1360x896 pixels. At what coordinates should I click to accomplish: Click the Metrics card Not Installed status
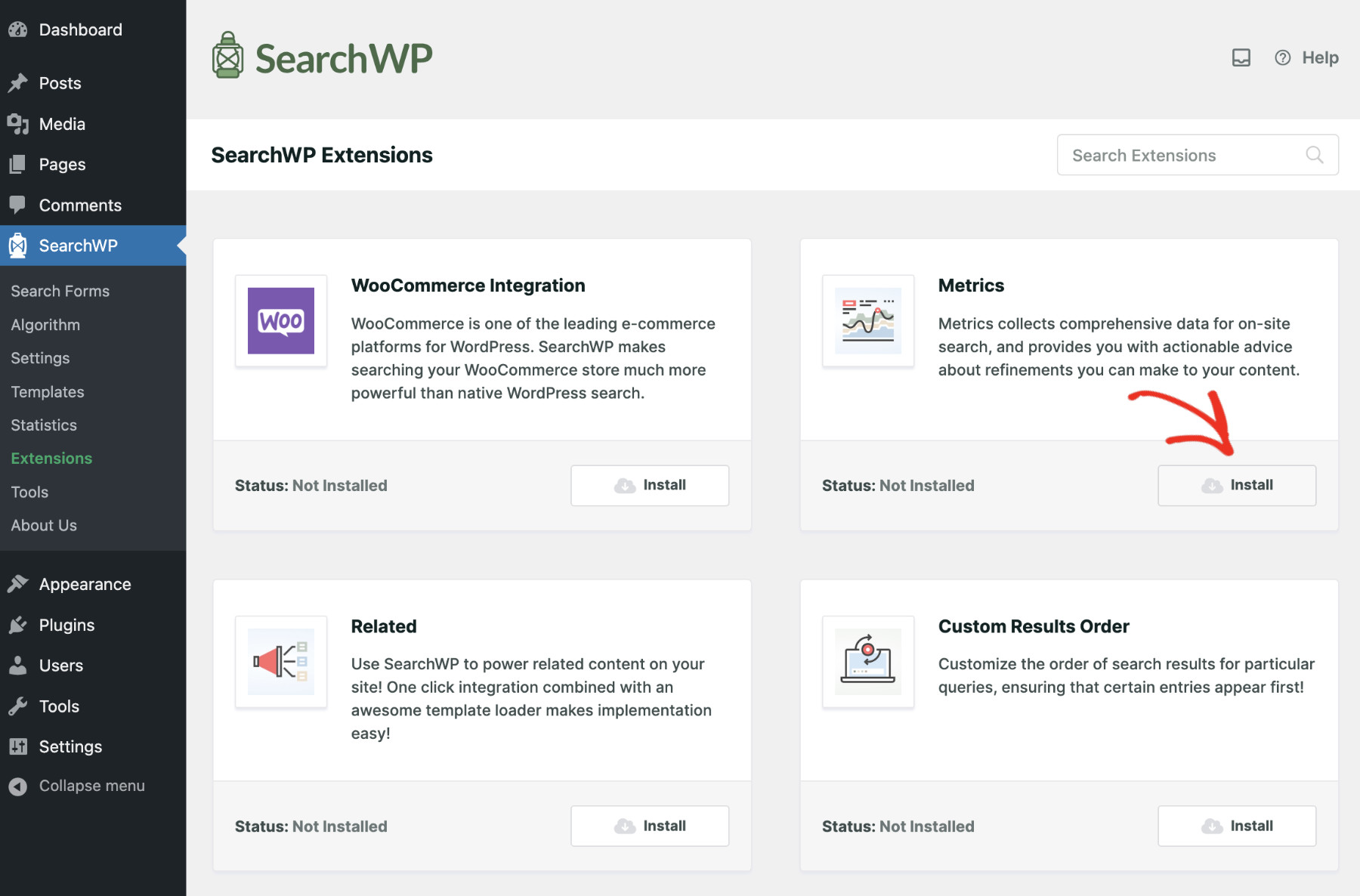click(927, 485)
